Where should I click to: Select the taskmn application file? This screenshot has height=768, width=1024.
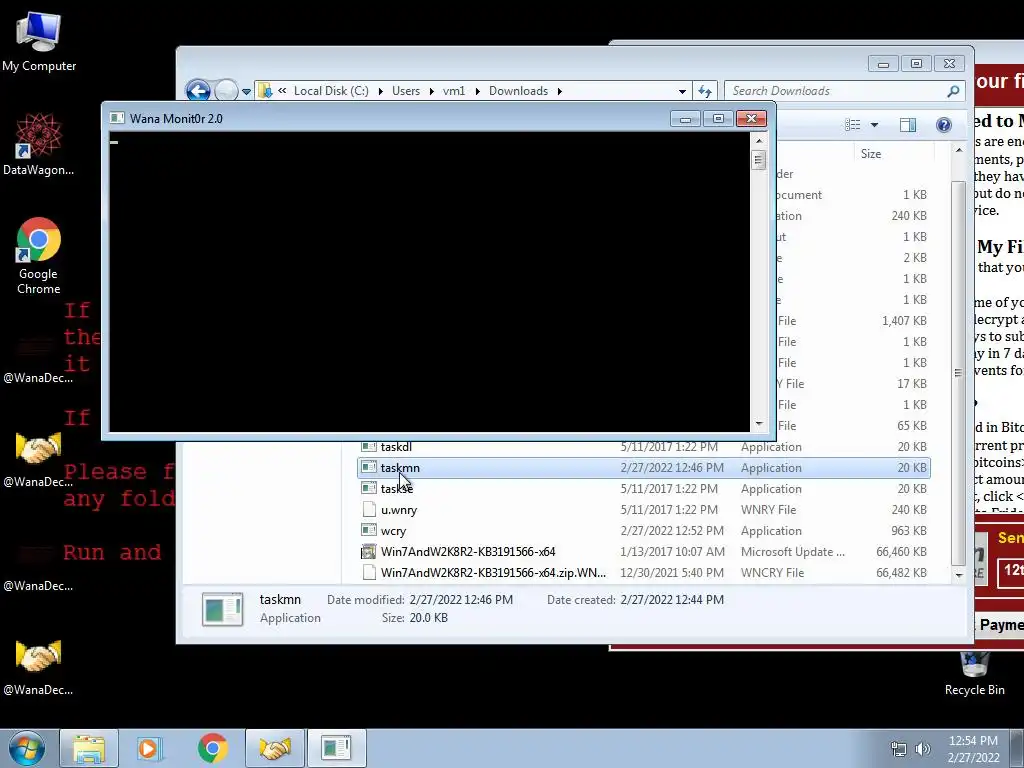644,468
